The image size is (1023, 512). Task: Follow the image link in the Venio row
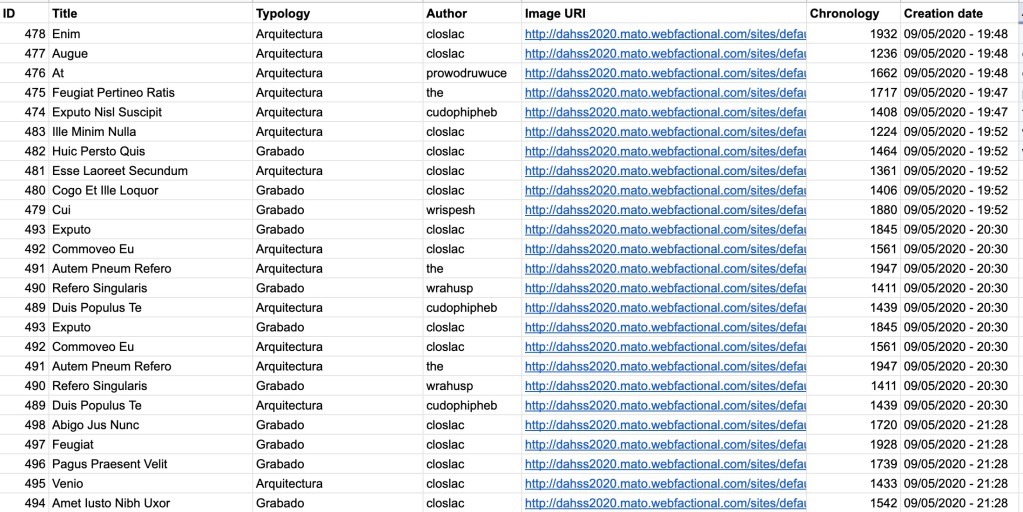[x=665, y=484]
